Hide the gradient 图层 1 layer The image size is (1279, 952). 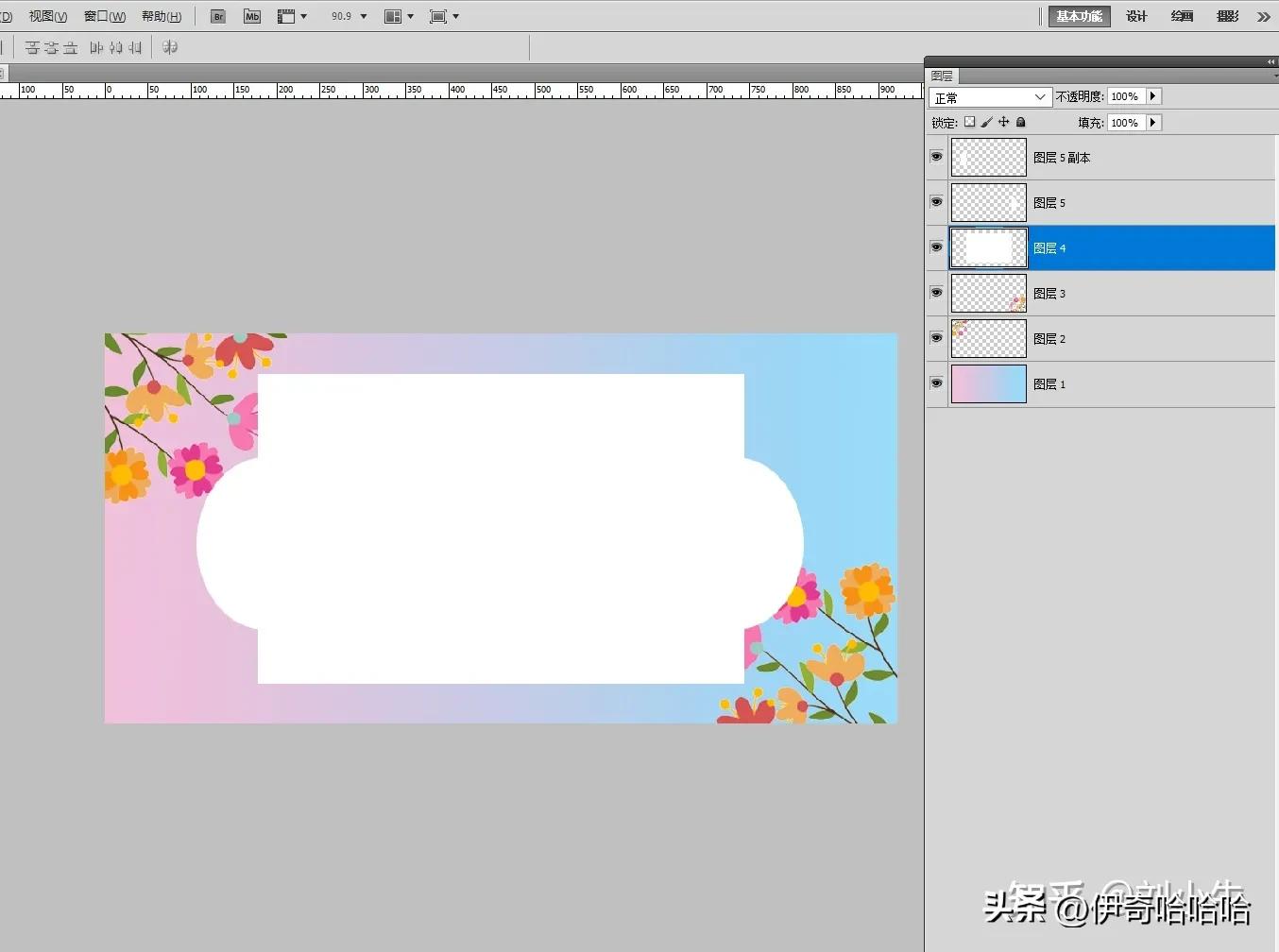[x=936, y=383]
